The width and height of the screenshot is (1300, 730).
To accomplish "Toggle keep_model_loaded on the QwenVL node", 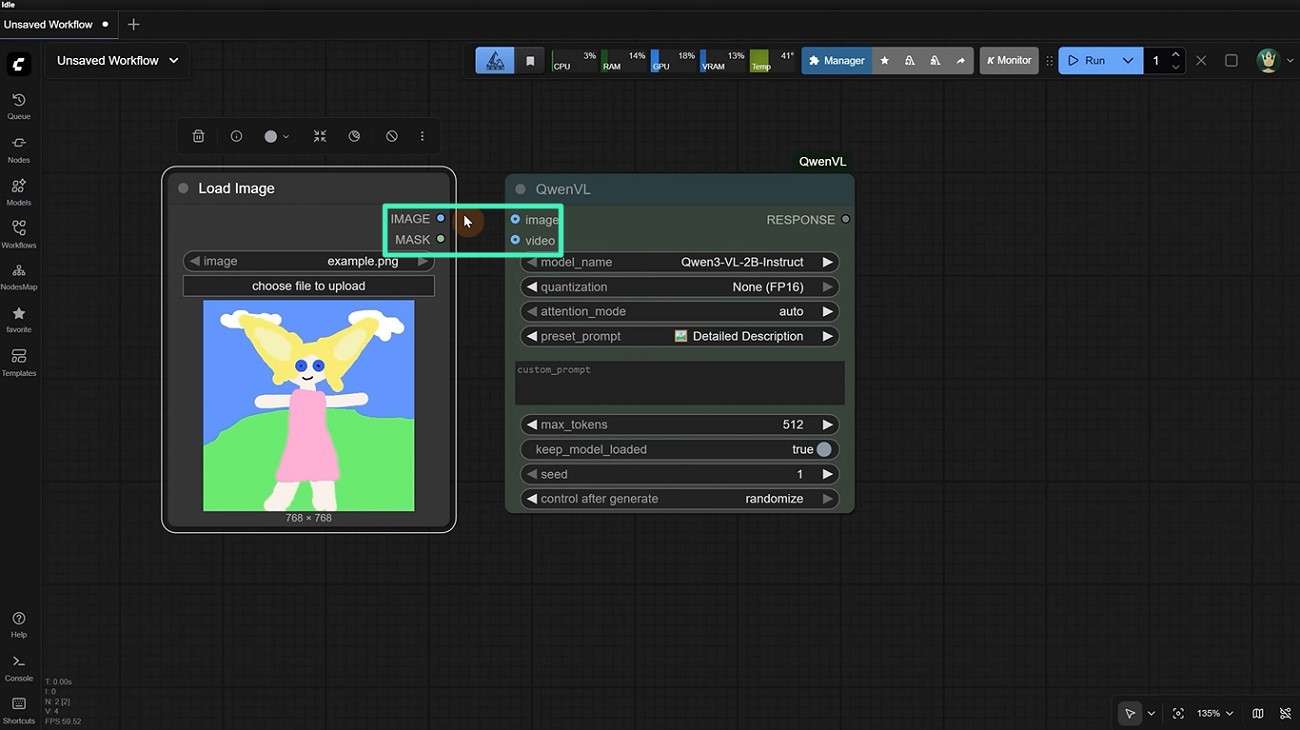I will [x=824, y=449].
